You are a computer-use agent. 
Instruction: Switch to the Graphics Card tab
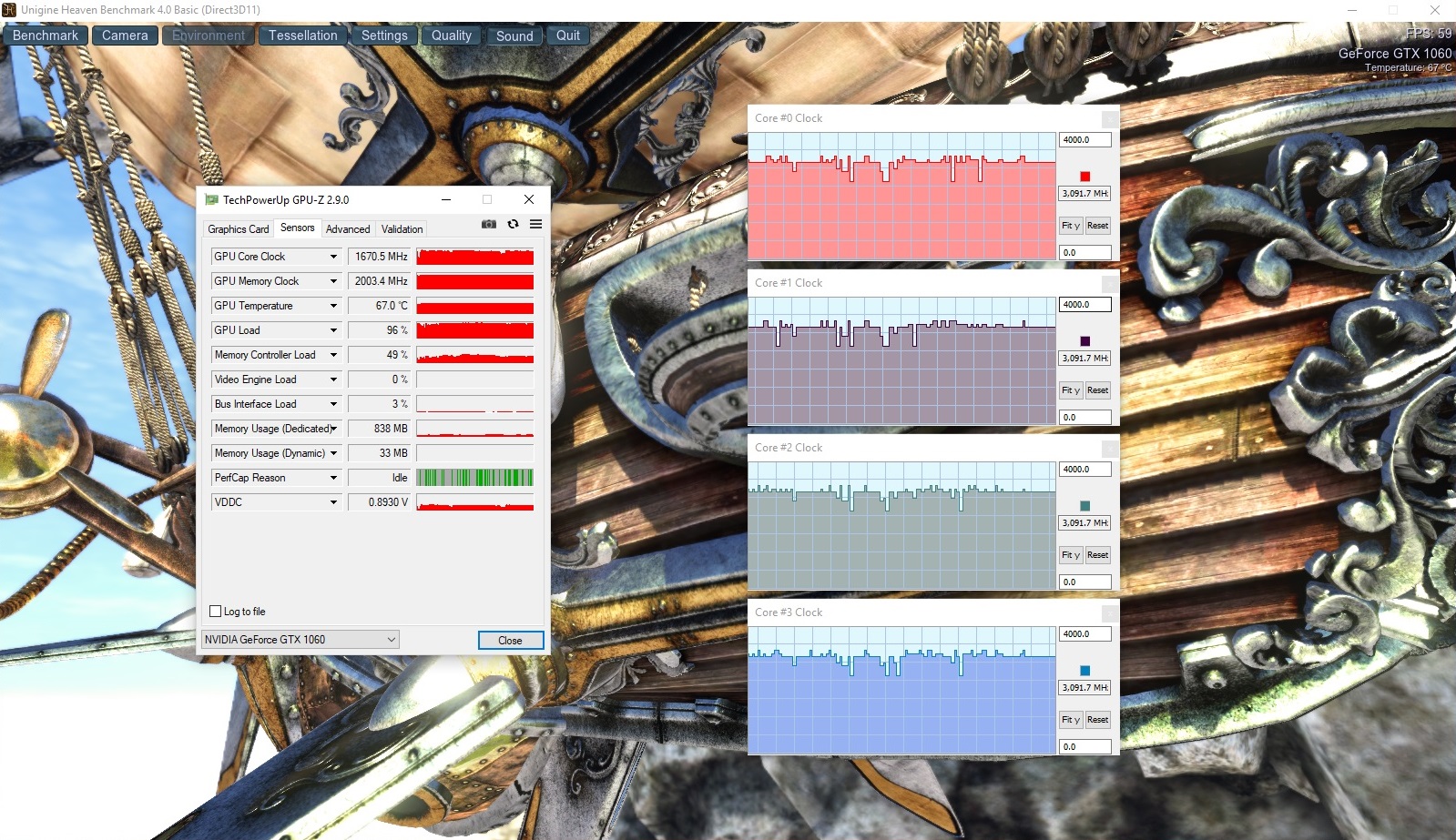click(239, 229)
